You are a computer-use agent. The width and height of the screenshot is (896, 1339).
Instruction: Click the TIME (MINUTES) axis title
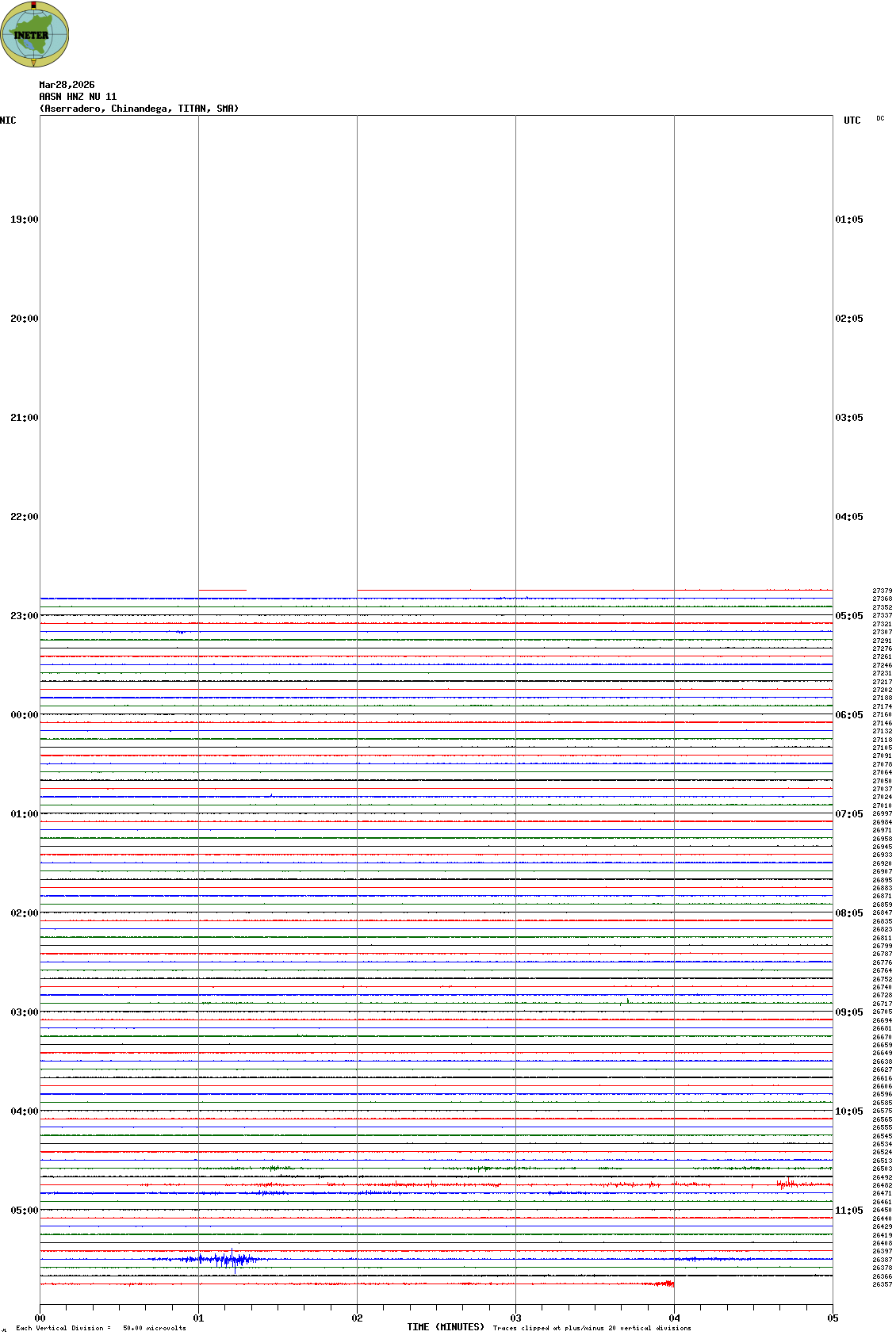point(446,1327)
